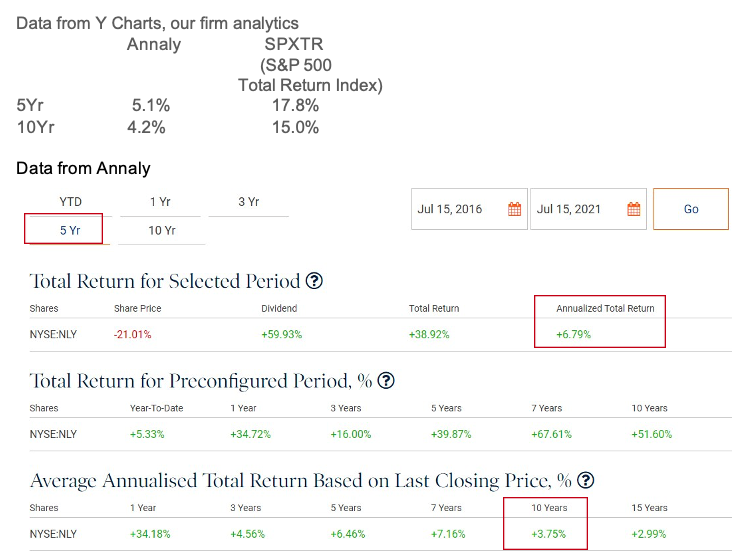Screen dimensions: 742x559
Task: Click help icon beside Average Annualised Total Return
Action: point(586,480)
